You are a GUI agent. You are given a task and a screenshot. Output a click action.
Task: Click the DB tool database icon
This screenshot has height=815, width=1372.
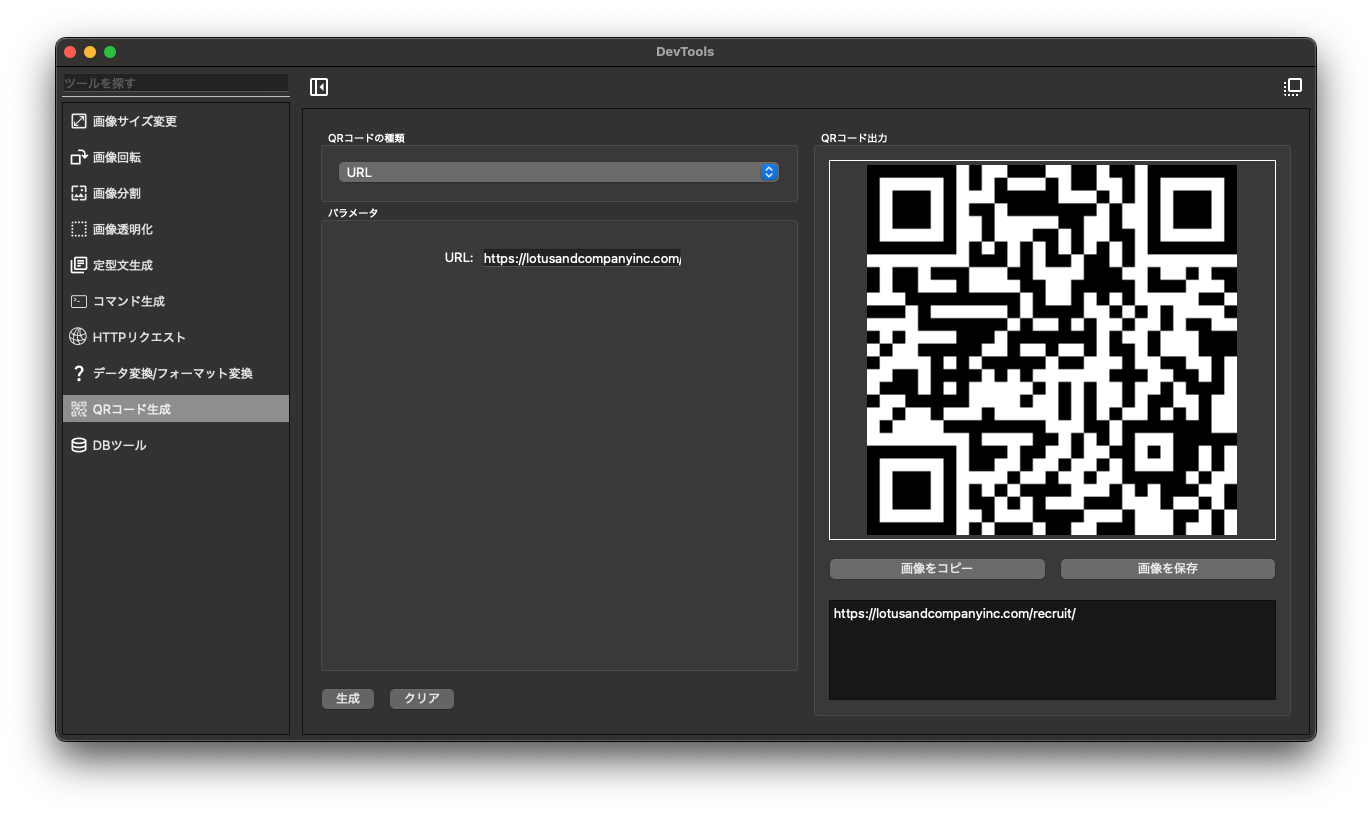tap(79, 445)
